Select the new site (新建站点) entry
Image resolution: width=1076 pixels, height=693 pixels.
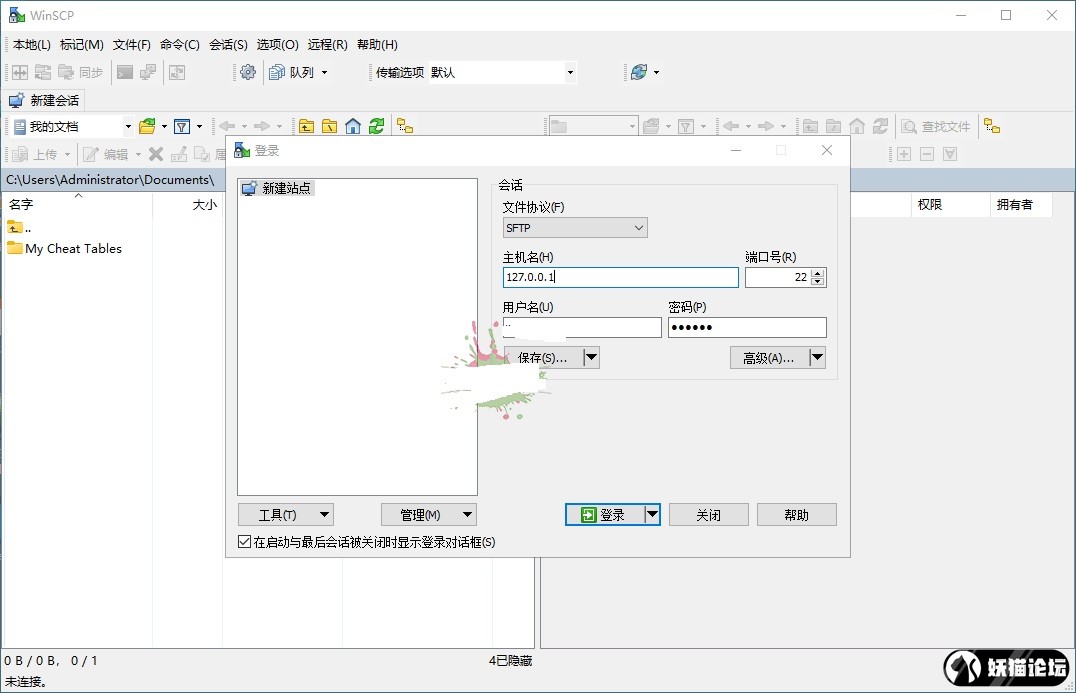[277, 188]
